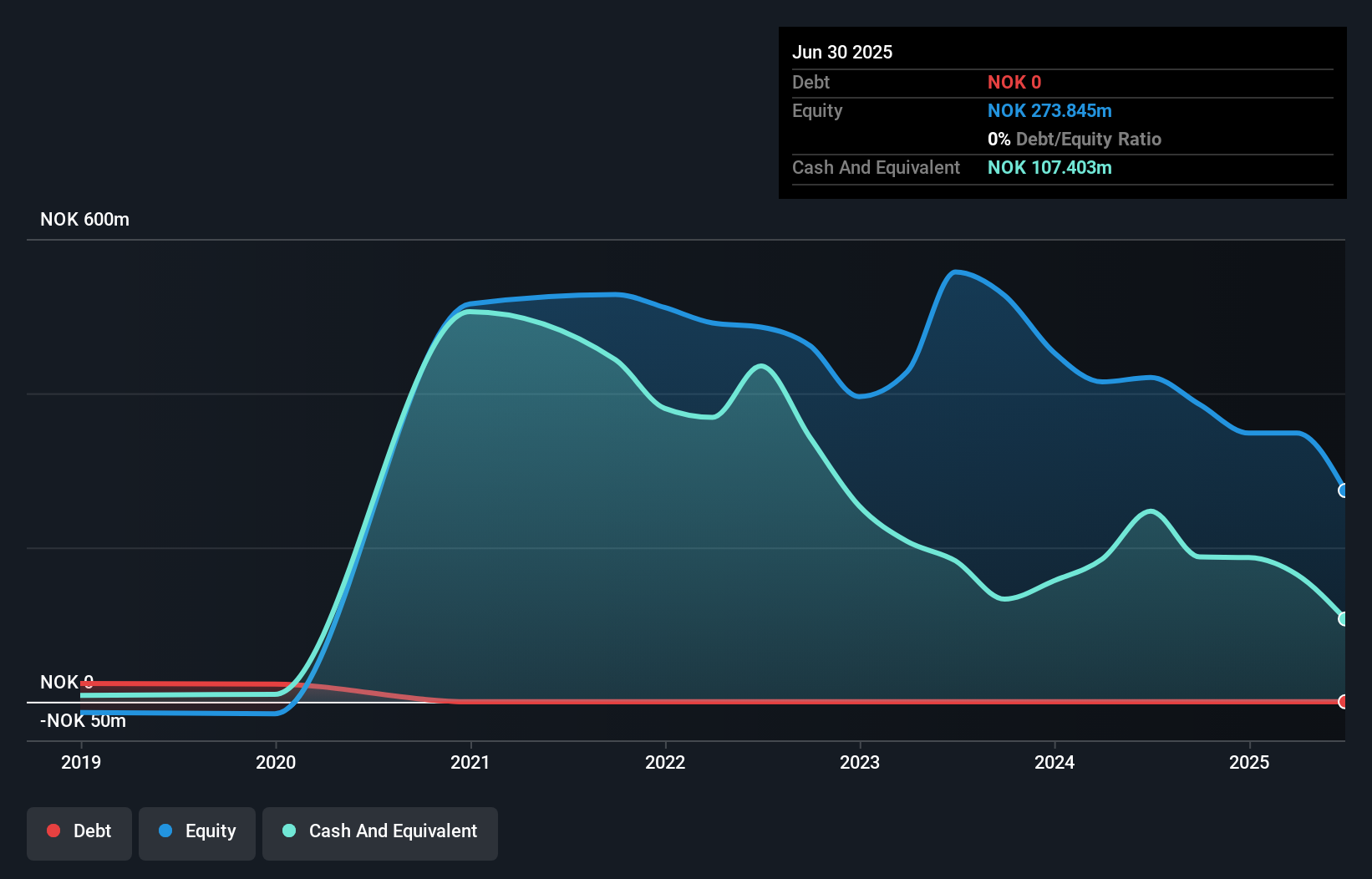Click the NOK 107.403m Cash value
This screenshot has width=1372, height=879.
click(x=1049, y=167)
